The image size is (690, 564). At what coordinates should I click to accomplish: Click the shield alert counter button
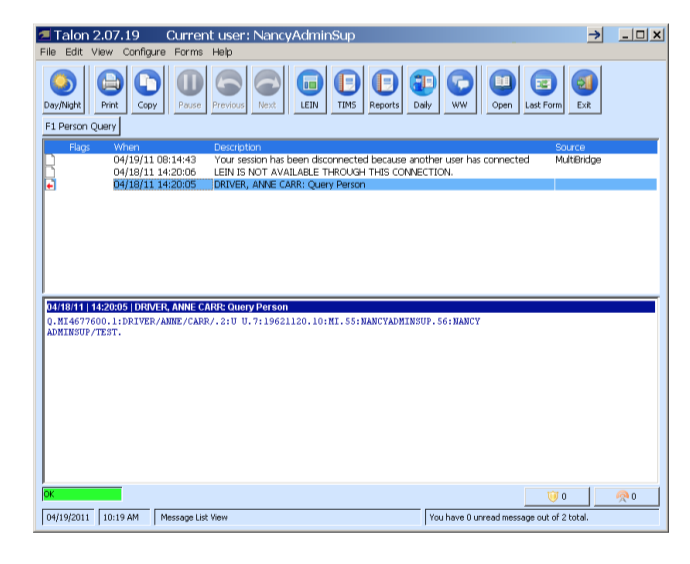pos(557,497)
